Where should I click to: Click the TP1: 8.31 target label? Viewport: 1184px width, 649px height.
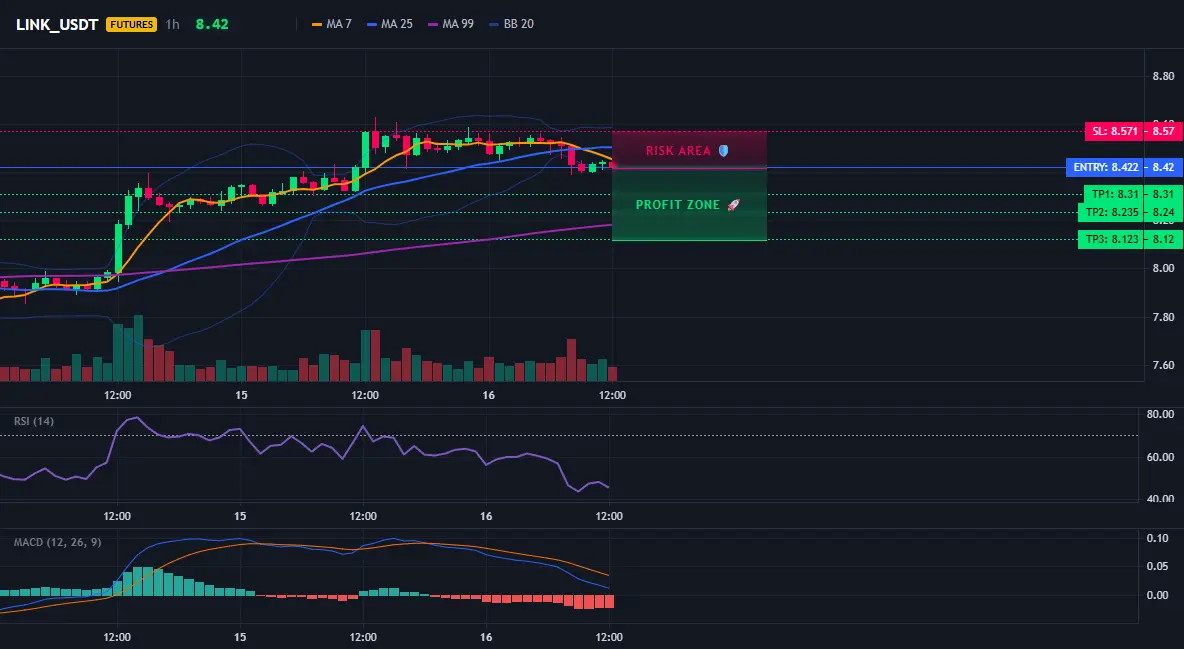point(1113,194)
